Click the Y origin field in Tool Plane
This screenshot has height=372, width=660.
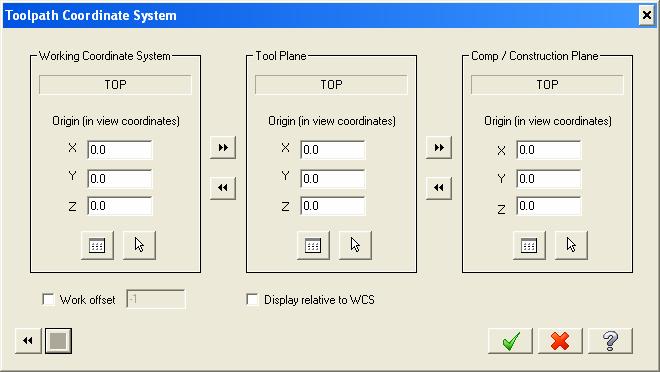click(333, 179)
